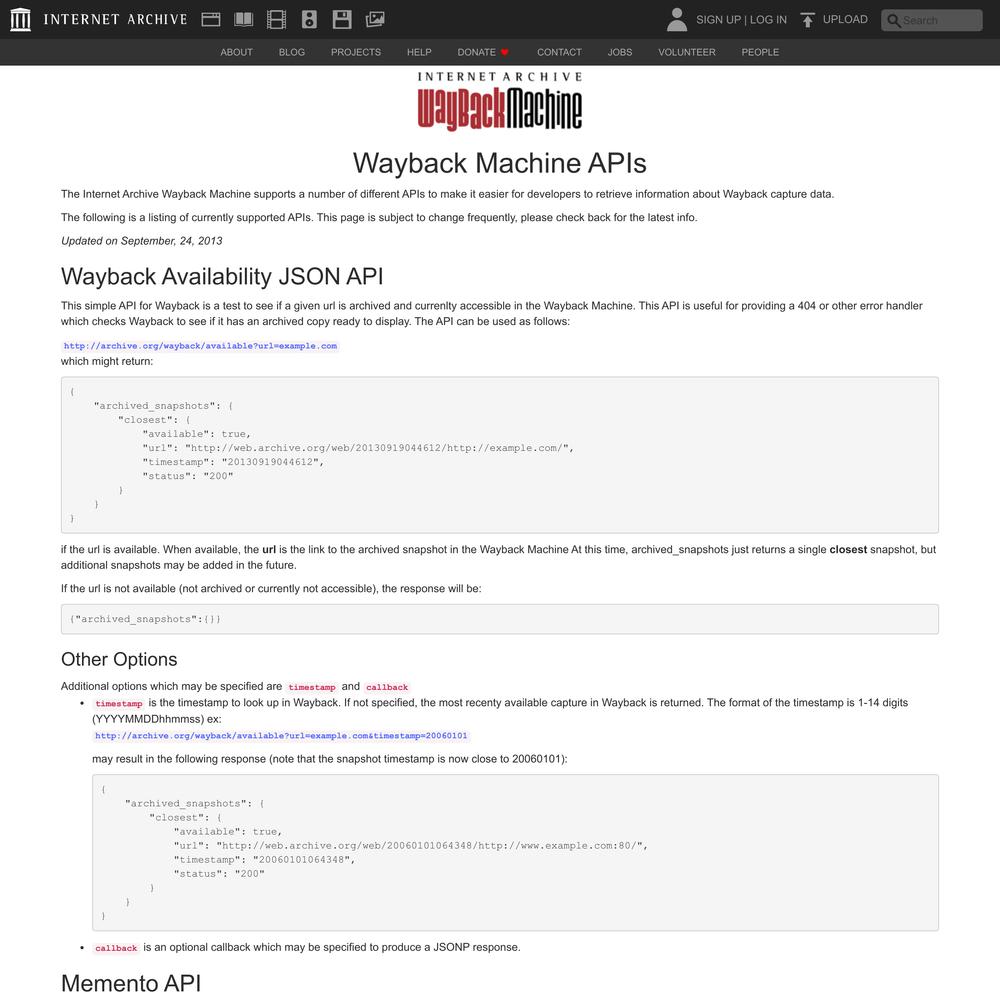Click the 'Memento API' heading
The height and width of the screenshot is (1000, 1000).
131,983
